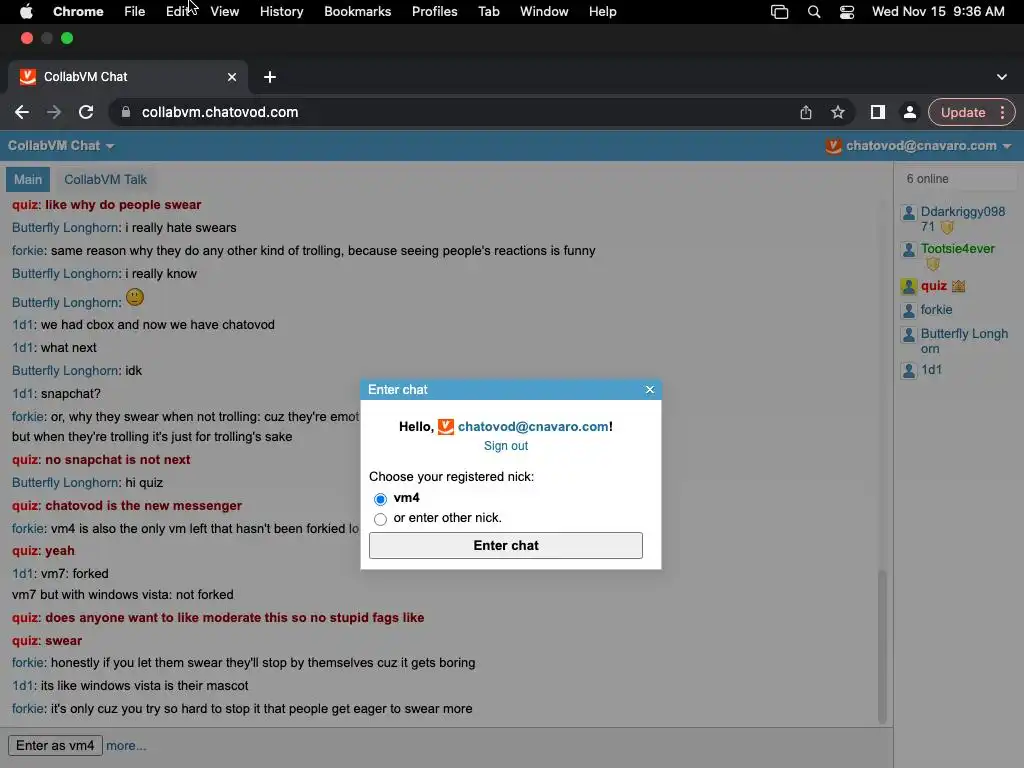
Task: Click the site lock icon
Action: pyautogui.click(x=125, y=112)
